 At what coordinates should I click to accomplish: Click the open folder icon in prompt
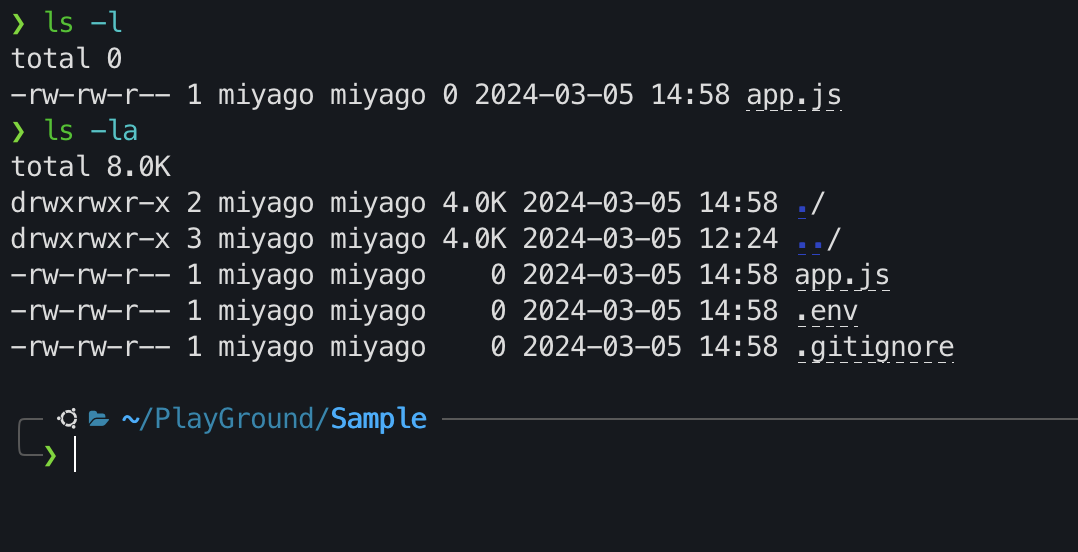pyautogui.click(x=98, y=418)
